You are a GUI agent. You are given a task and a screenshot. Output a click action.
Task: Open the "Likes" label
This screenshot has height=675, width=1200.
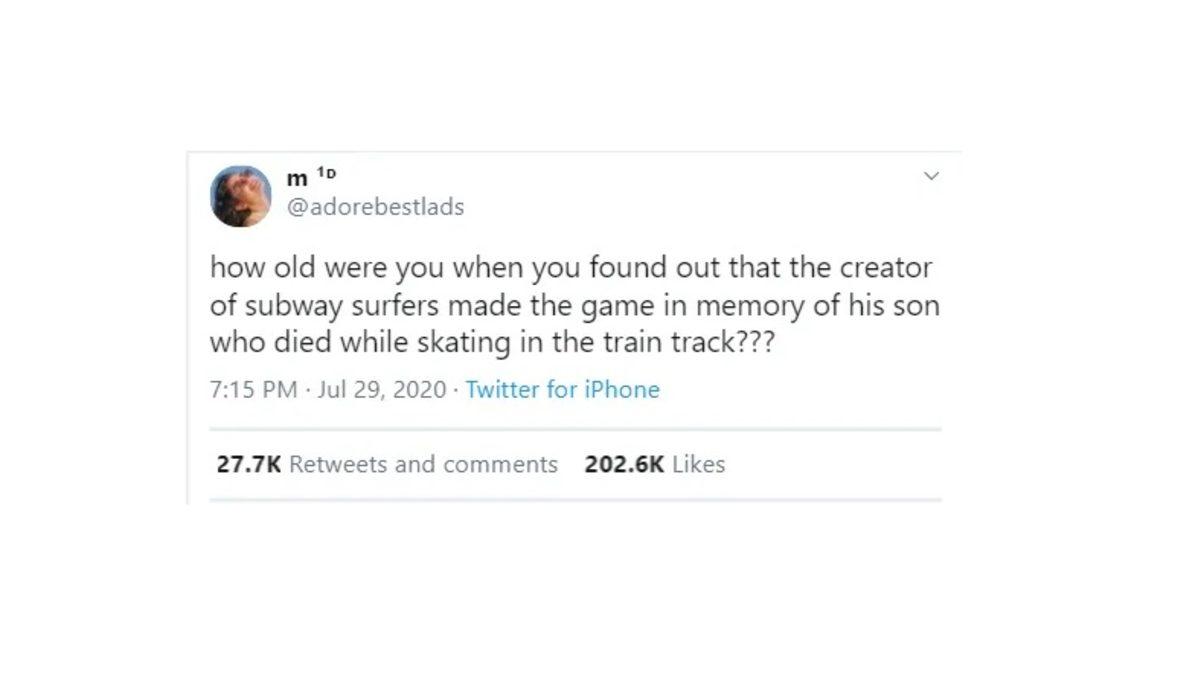pos(698,464)
